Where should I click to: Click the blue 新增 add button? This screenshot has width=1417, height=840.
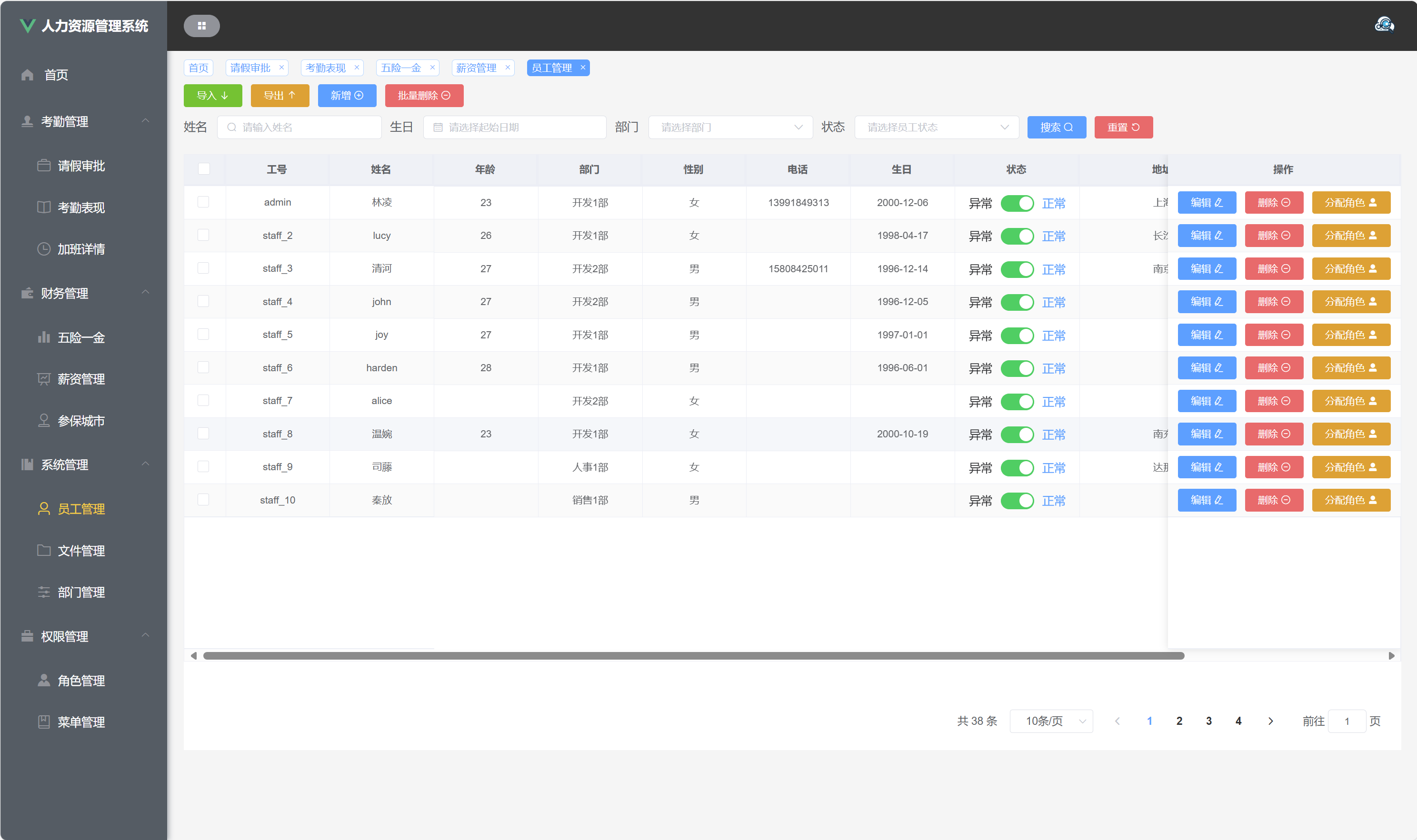[x=347, y=95]
